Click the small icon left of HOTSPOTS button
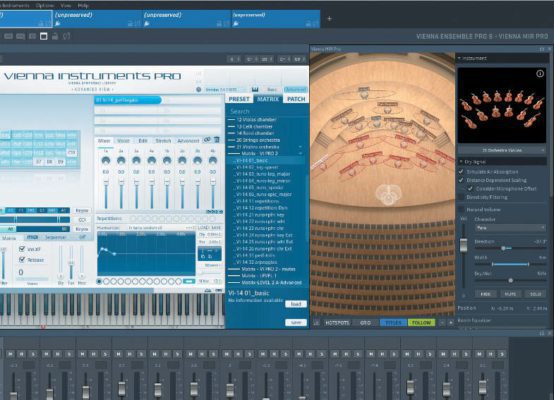This screenshot has width=554, height=400. click(x=316, y=323)
